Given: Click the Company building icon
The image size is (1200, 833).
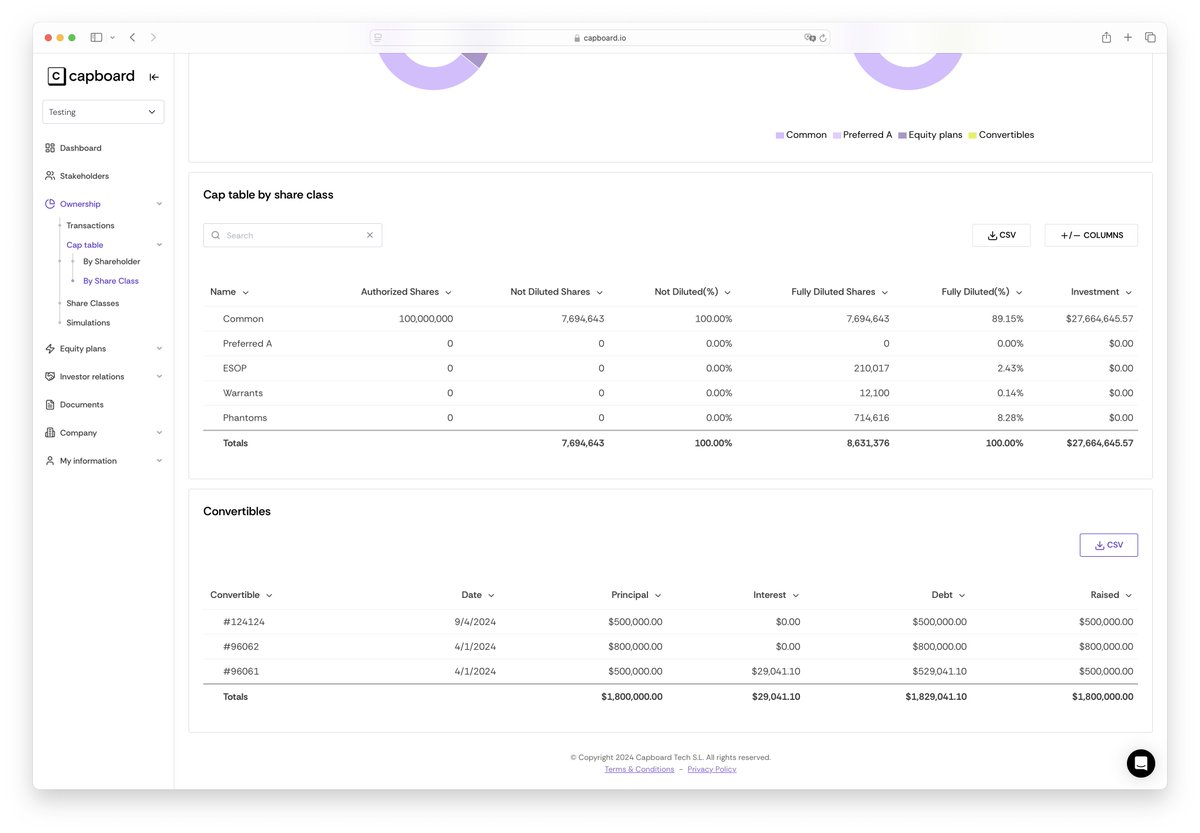Looking at the screenshot, I should (48, 432).
